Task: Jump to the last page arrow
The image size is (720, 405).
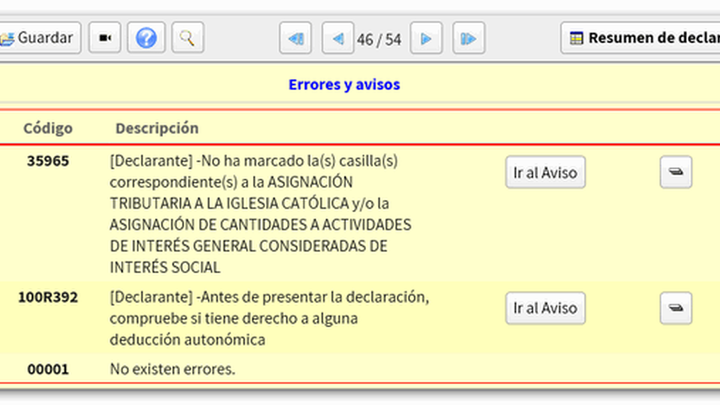Action: [468, 38]
